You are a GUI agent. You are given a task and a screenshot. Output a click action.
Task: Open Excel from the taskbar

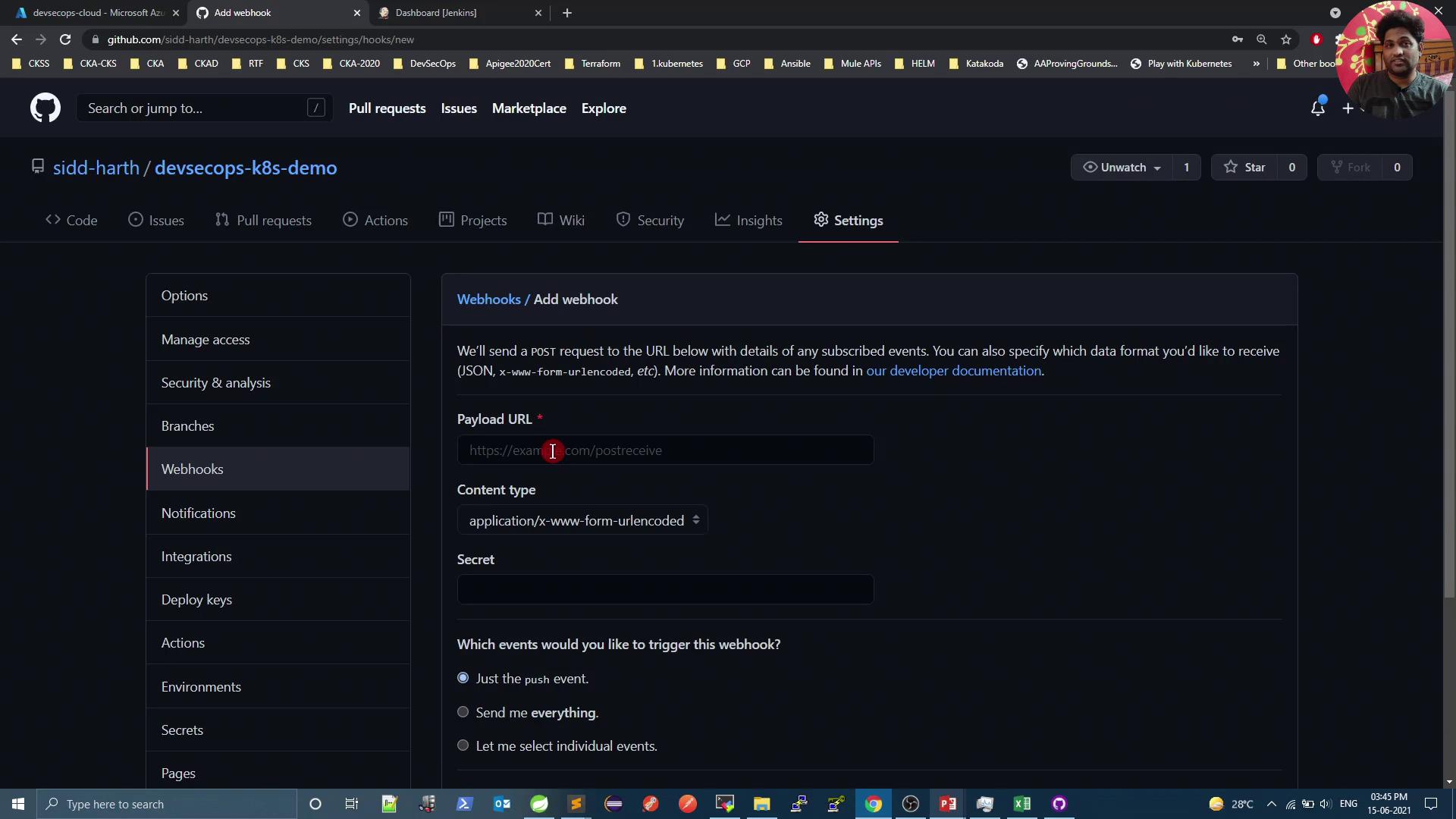(1021, 804)
